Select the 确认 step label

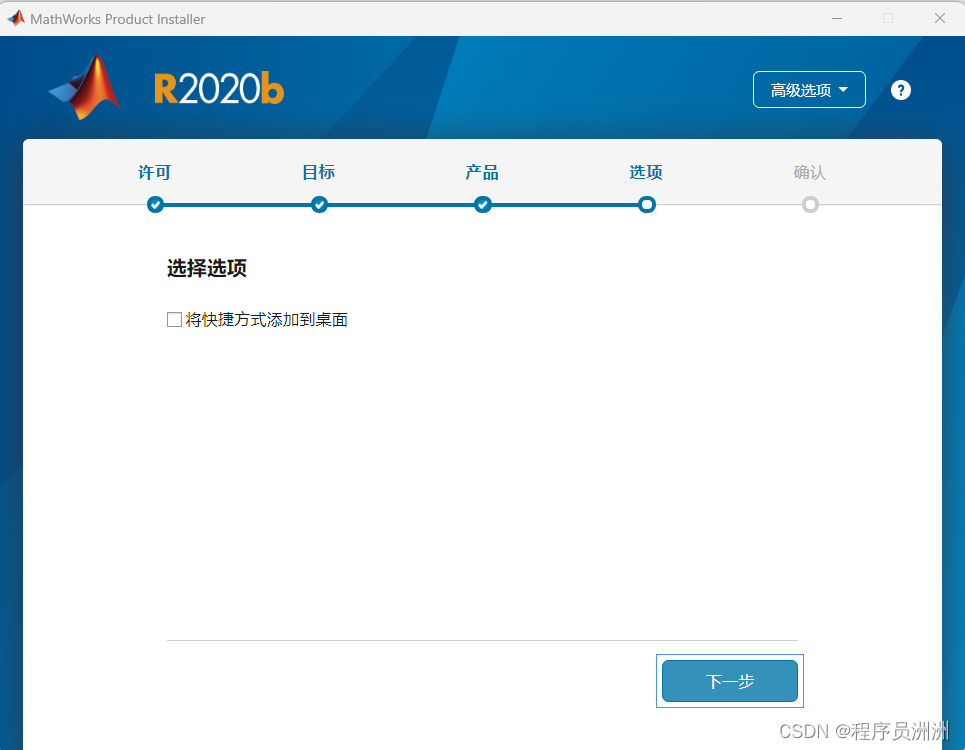[x=809, y=172]
